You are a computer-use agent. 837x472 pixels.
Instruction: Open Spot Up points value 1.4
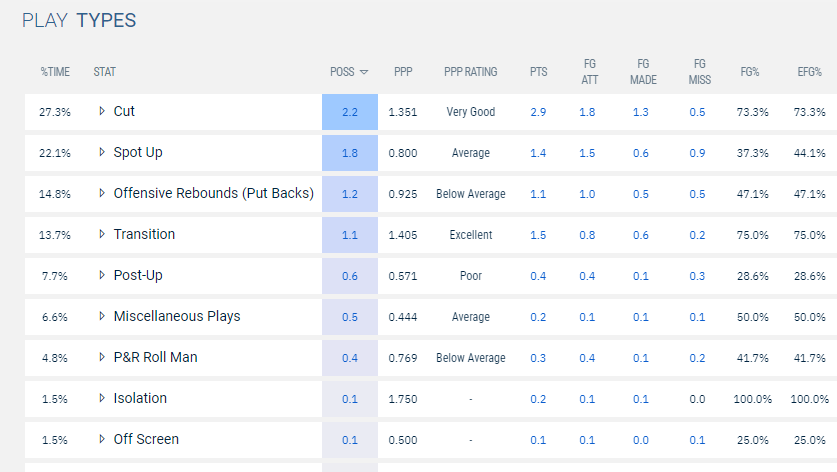538,153
